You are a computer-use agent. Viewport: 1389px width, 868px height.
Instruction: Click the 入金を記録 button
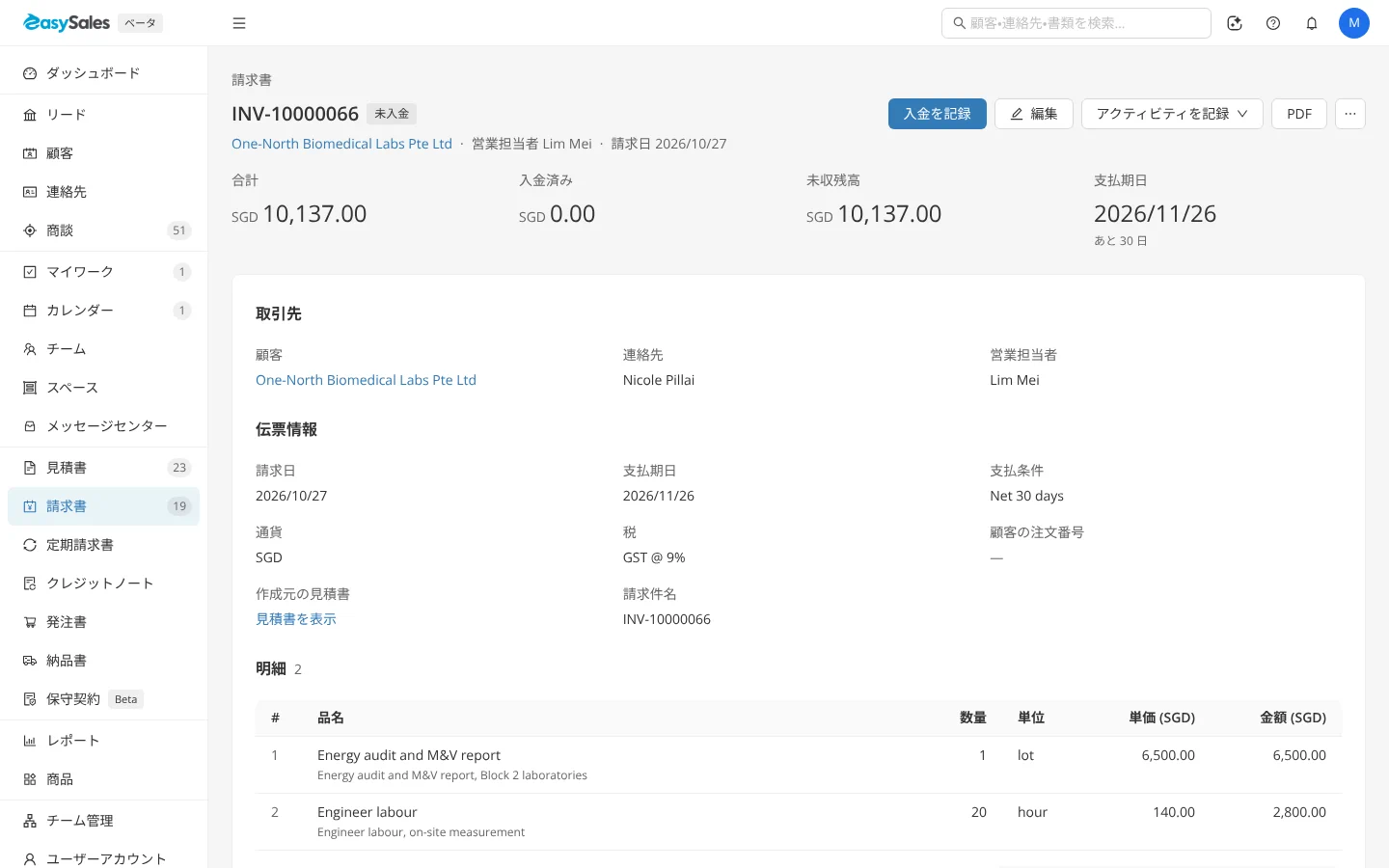coord(937,114)
